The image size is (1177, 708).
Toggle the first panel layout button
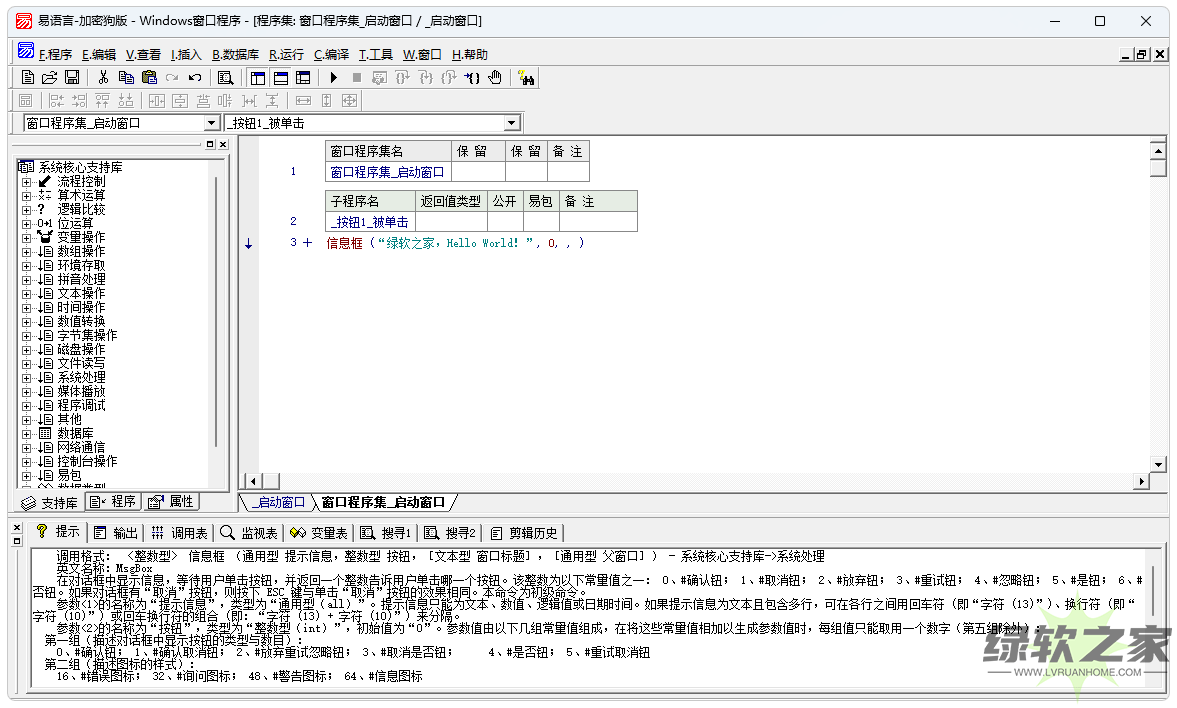[257, 78]
